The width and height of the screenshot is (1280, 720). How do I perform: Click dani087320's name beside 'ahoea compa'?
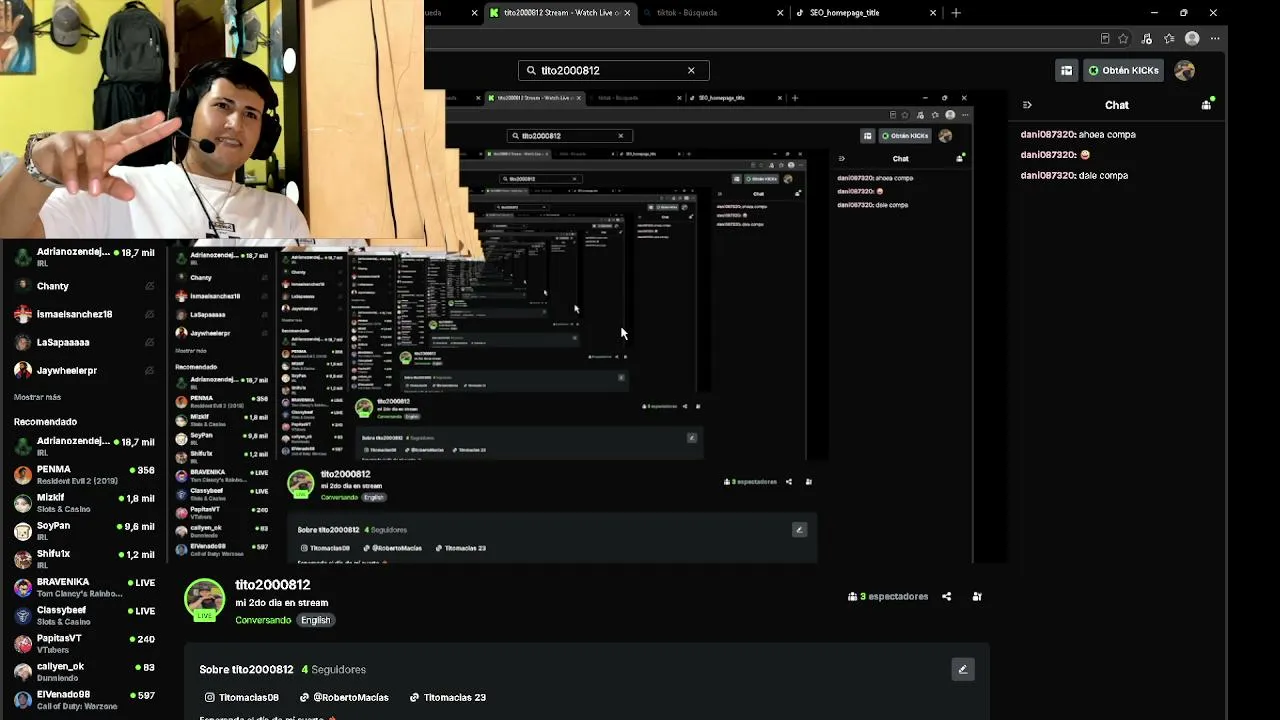pos(1047,134)
